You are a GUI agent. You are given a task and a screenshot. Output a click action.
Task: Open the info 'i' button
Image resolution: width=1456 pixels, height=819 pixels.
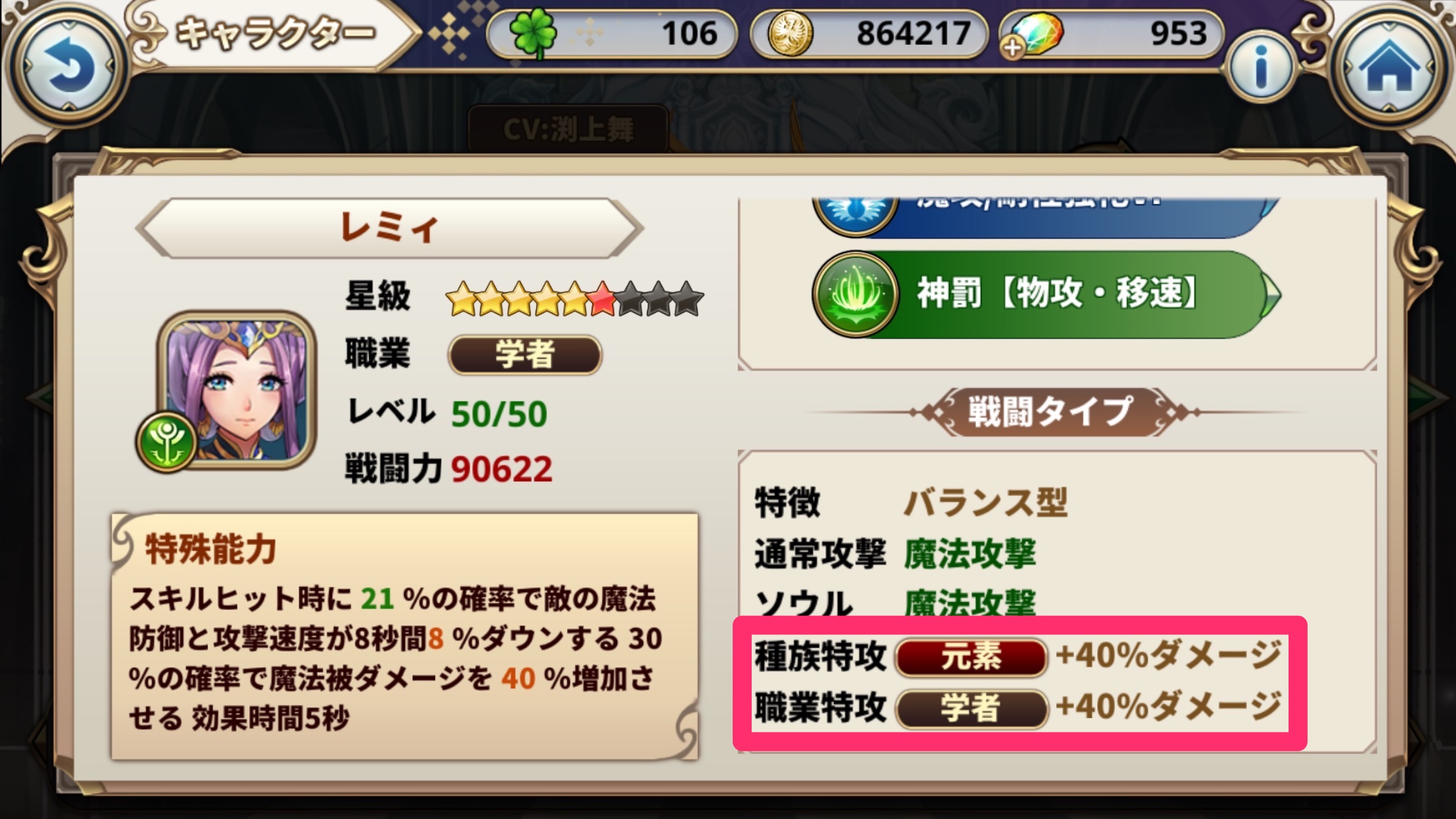(x=1261, y=67)
